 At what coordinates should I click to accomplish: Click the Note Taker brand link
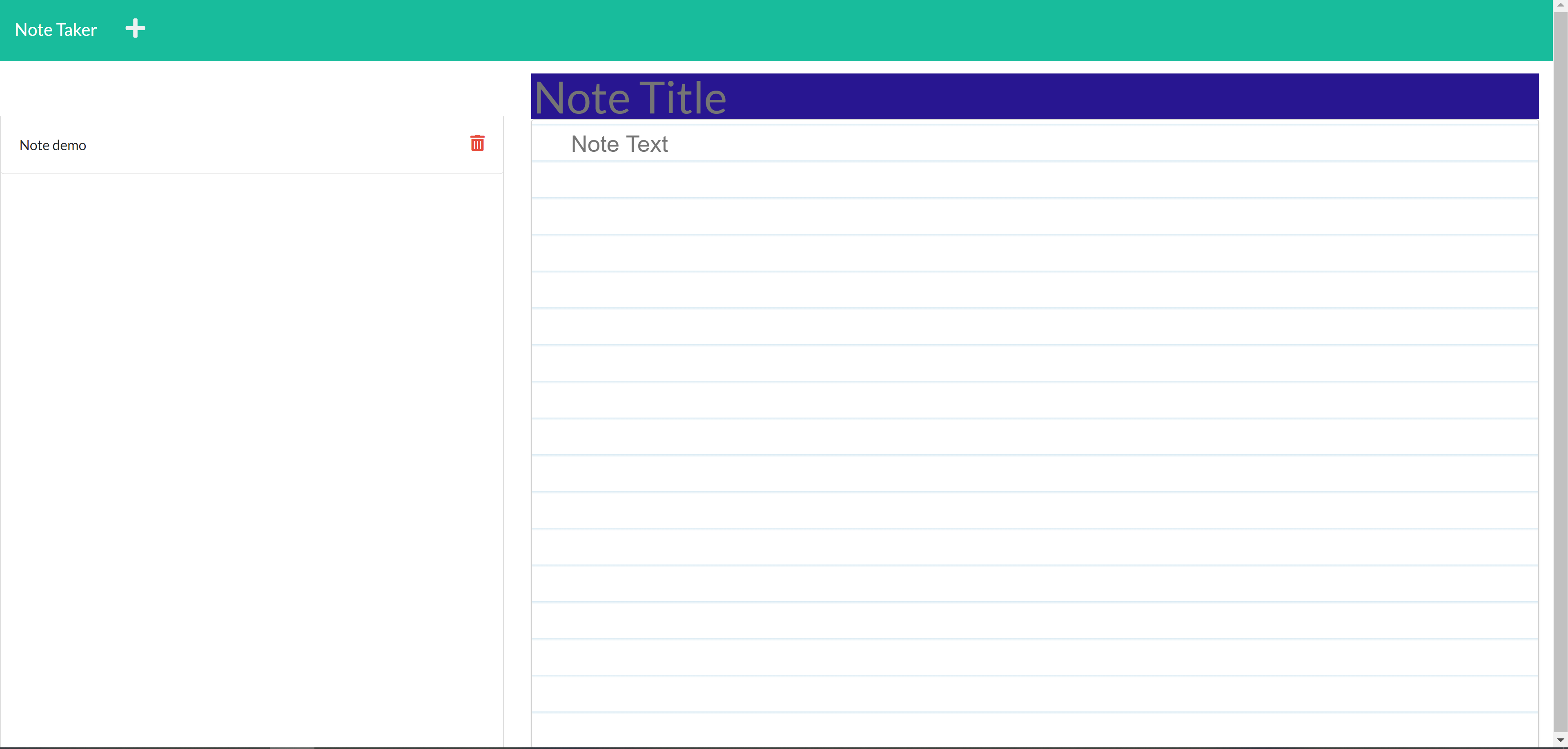point(56,30)
